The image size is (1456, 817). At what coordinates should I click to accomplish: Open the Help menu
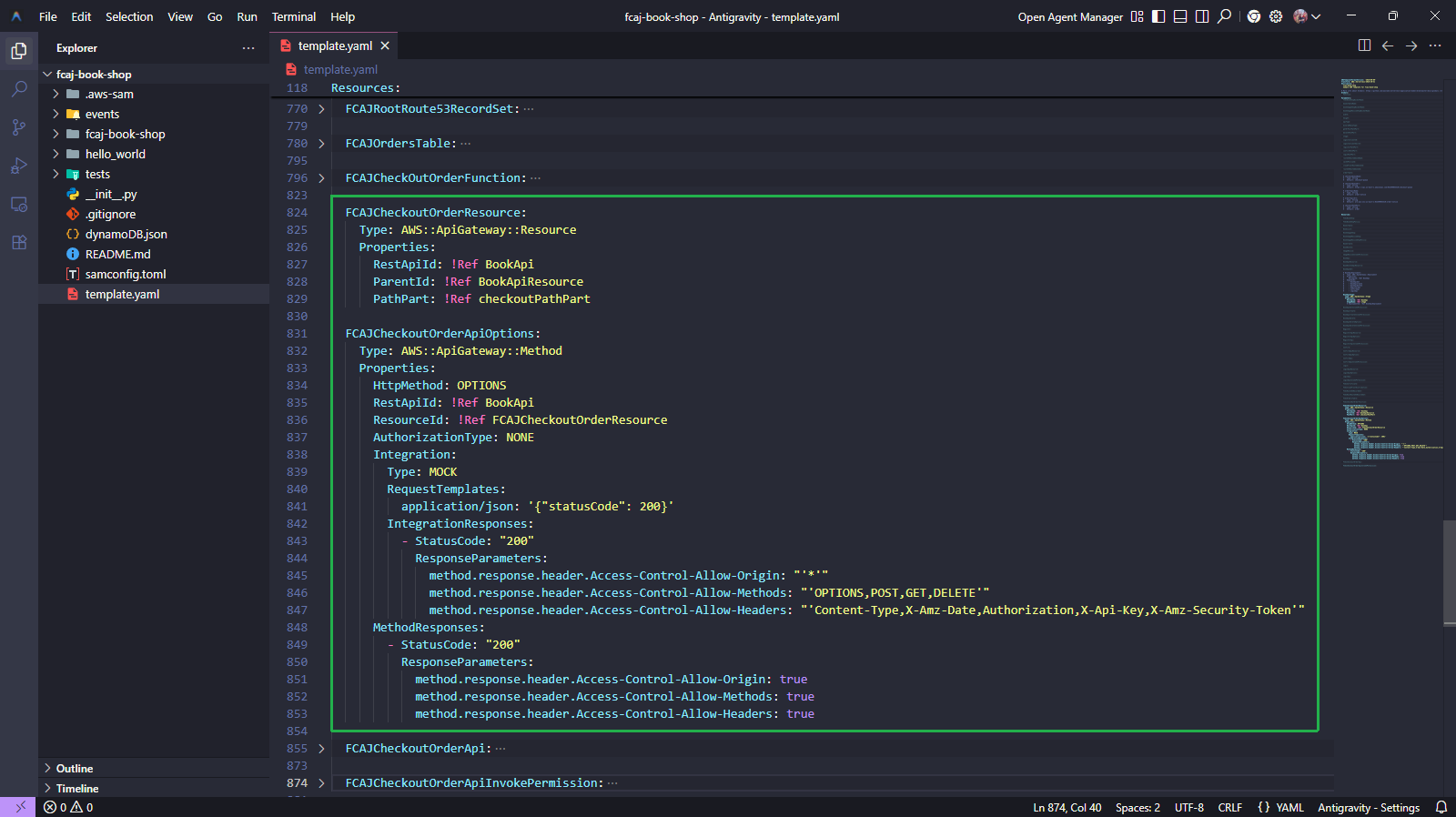(x=342, y=16)
